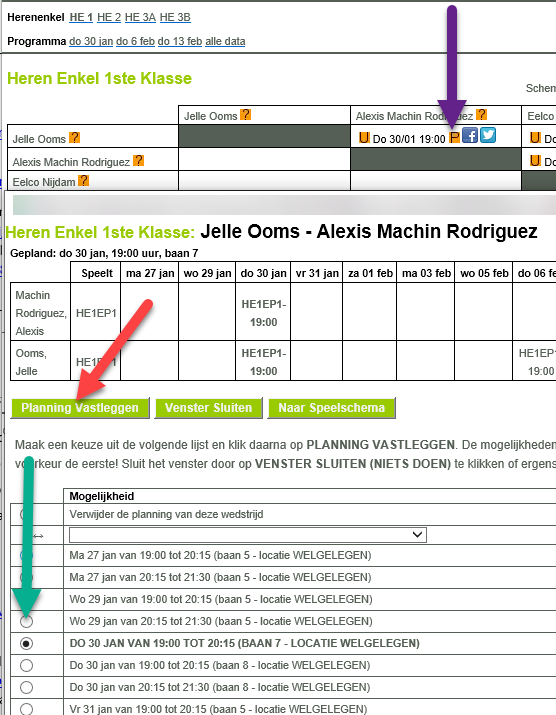The image size is (556, 715).
Task: Select Wo 29 jan 20:15 tot 21:30 option
Action: [x=26, y=621]
